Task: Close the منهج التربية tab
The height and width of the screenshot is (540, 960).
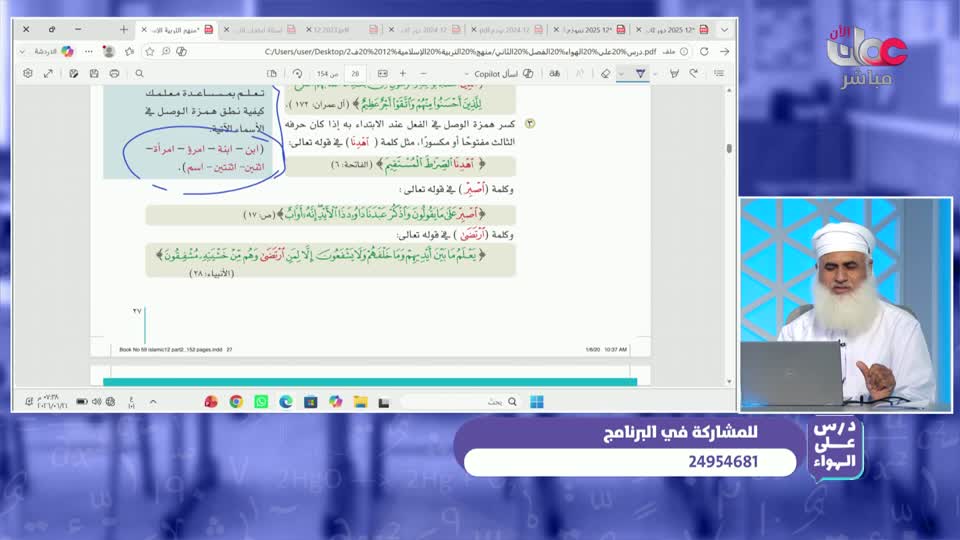Action: tap(144, 29)
